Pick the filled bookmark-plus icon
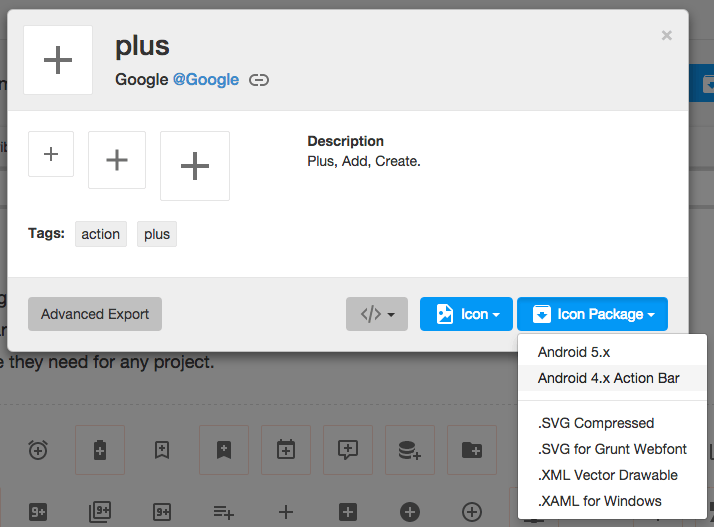This screenshot has width=714, height=527. (224, 450)
